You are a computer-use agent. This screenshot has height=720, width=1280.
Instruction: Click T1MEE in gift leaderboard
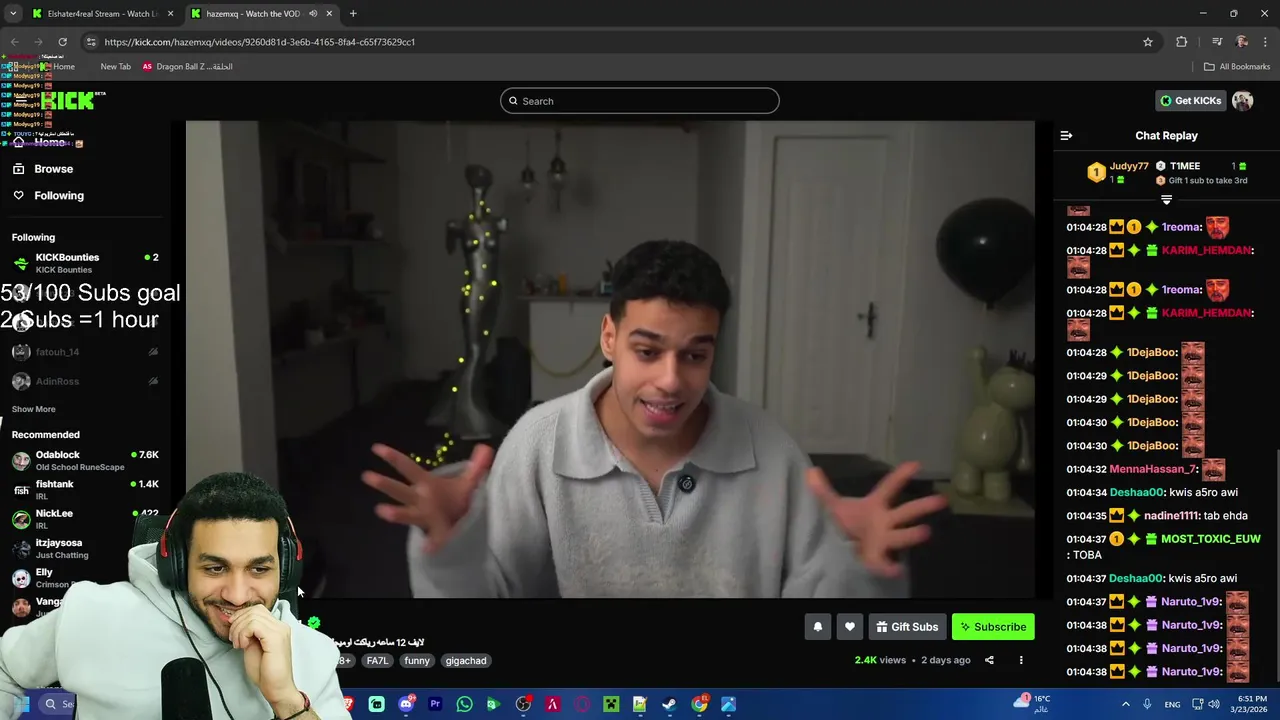[x=1184, y=166]
